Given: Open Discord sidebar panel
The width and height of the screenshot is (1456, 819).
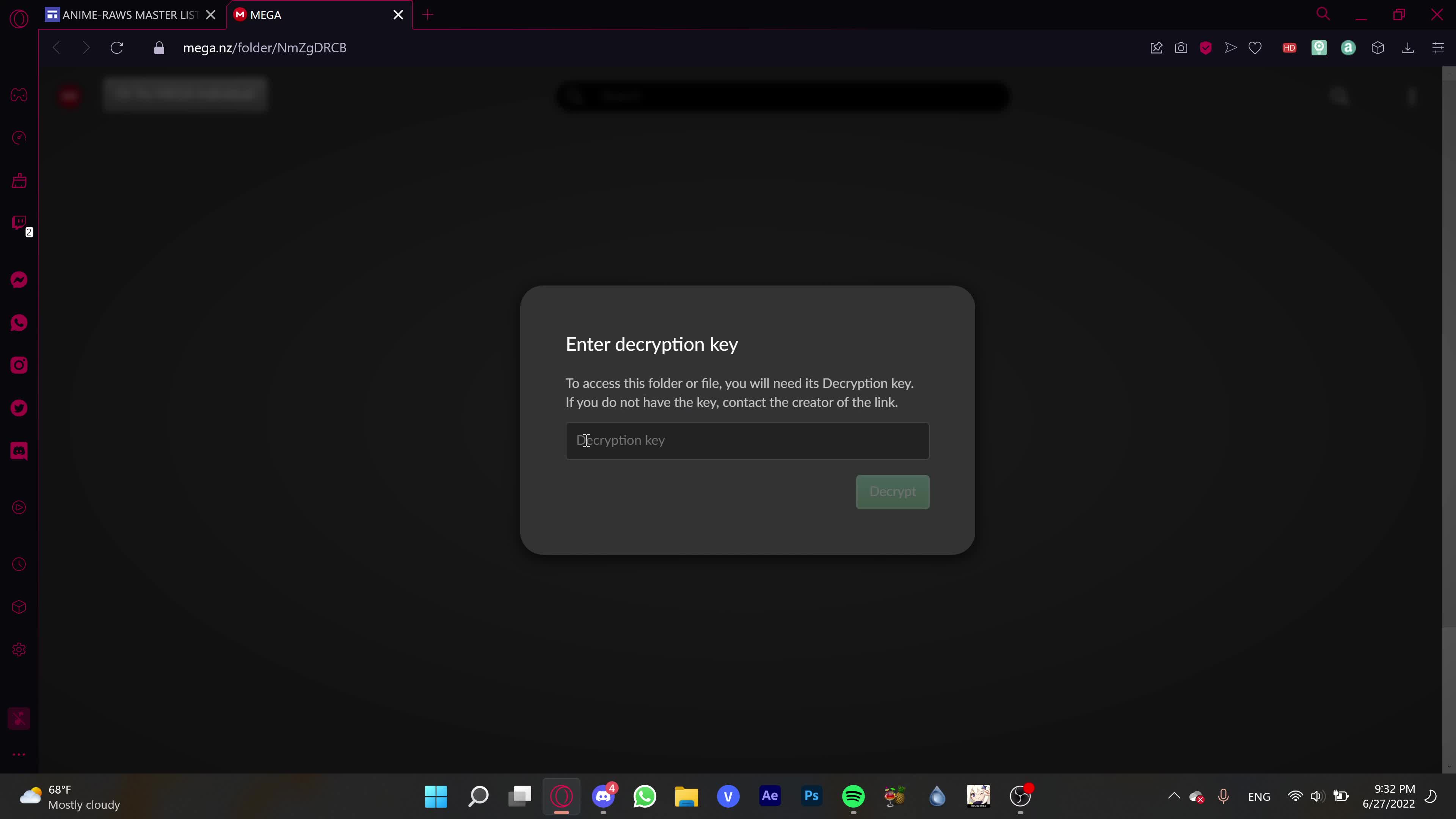Looking at the screenshot, I should coord(19,451).
